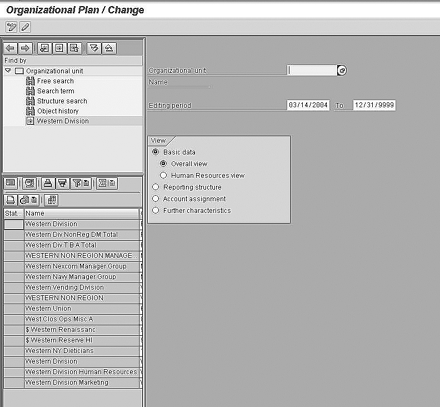Click the Name column header in results
The height and width of the screenshot is (407, 440).
coord(82,213)
